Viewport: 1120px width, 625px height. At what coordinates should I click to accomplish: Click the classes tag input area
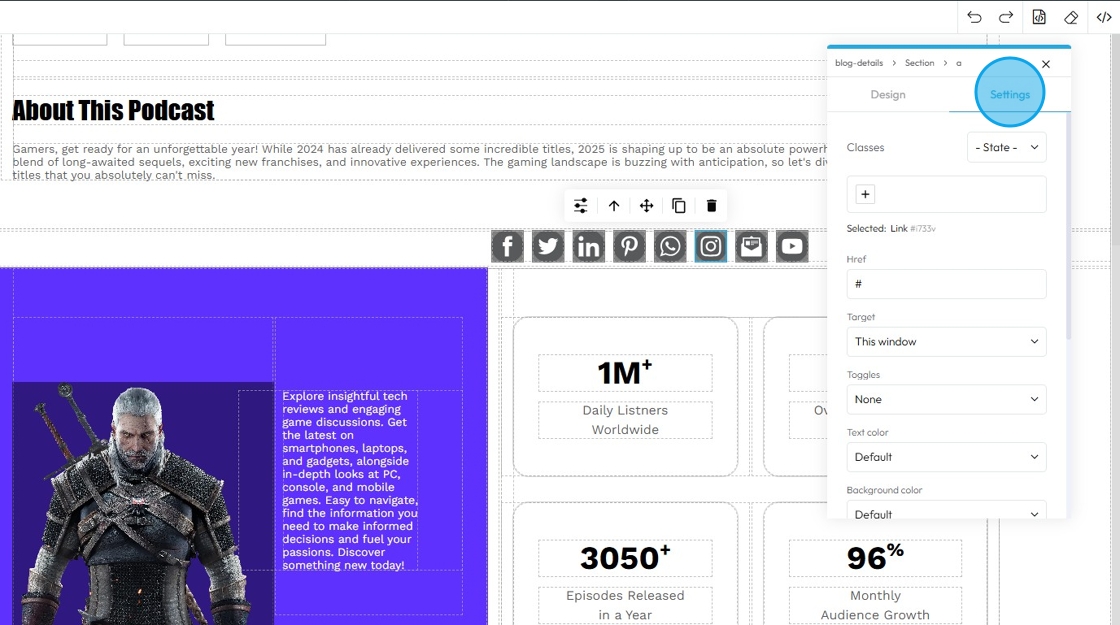(x=946, y=194)
